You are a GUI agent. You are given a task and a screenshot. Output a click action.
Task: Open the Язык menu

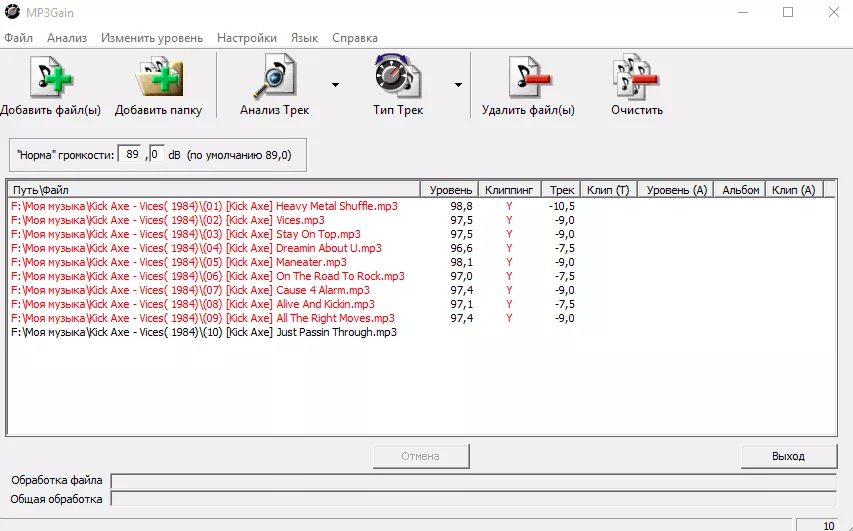(x=304, y=38)
